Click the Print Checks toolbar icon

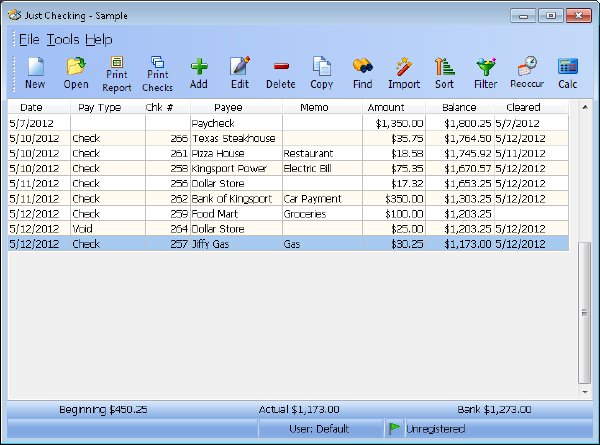coord(158,74)
